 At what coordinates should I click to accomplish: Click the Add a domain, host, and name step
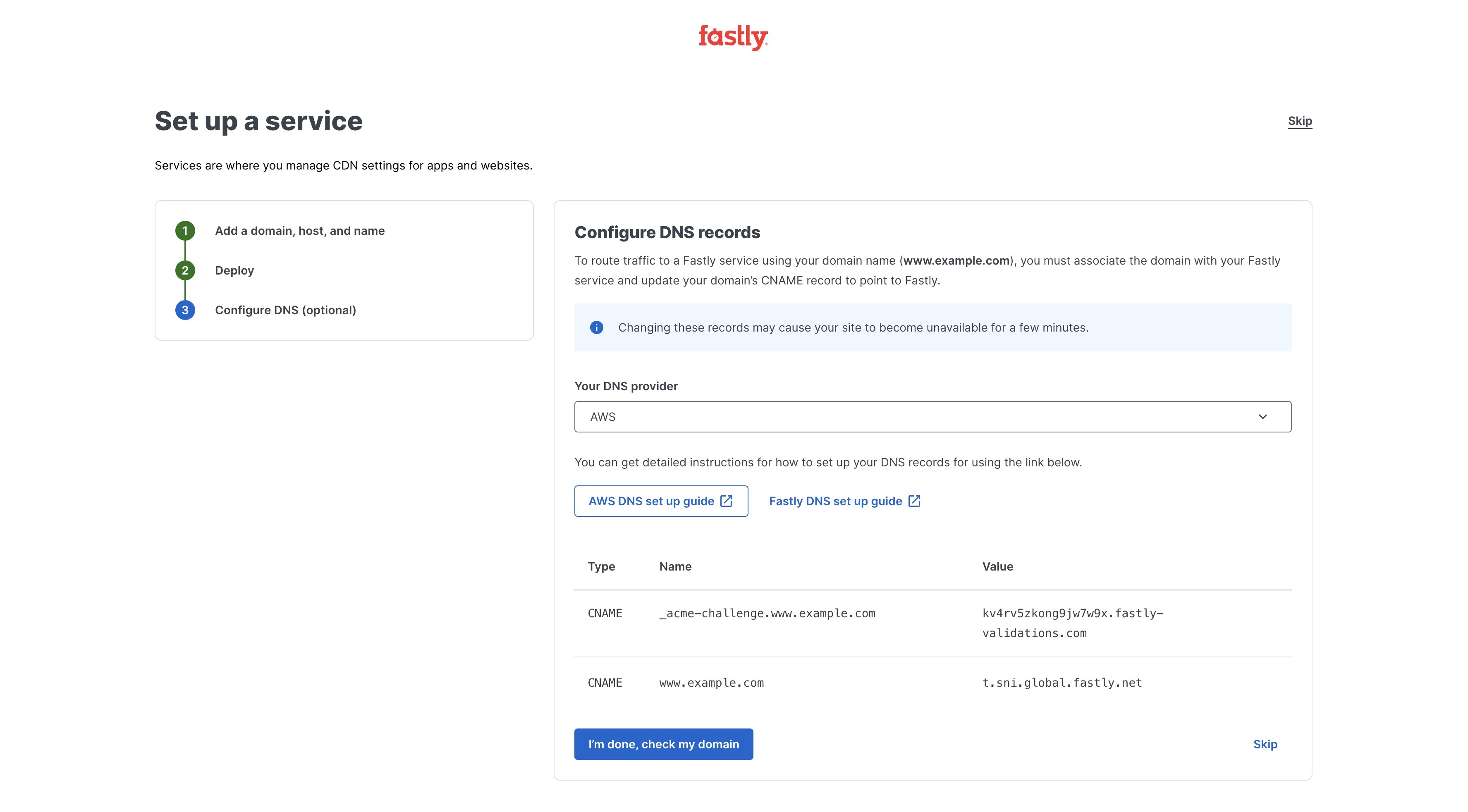coord(300,230)
